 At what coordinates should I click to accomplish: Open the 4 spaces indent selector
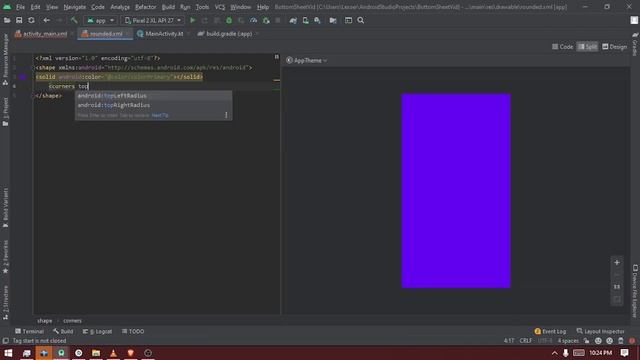coord(568,341)
